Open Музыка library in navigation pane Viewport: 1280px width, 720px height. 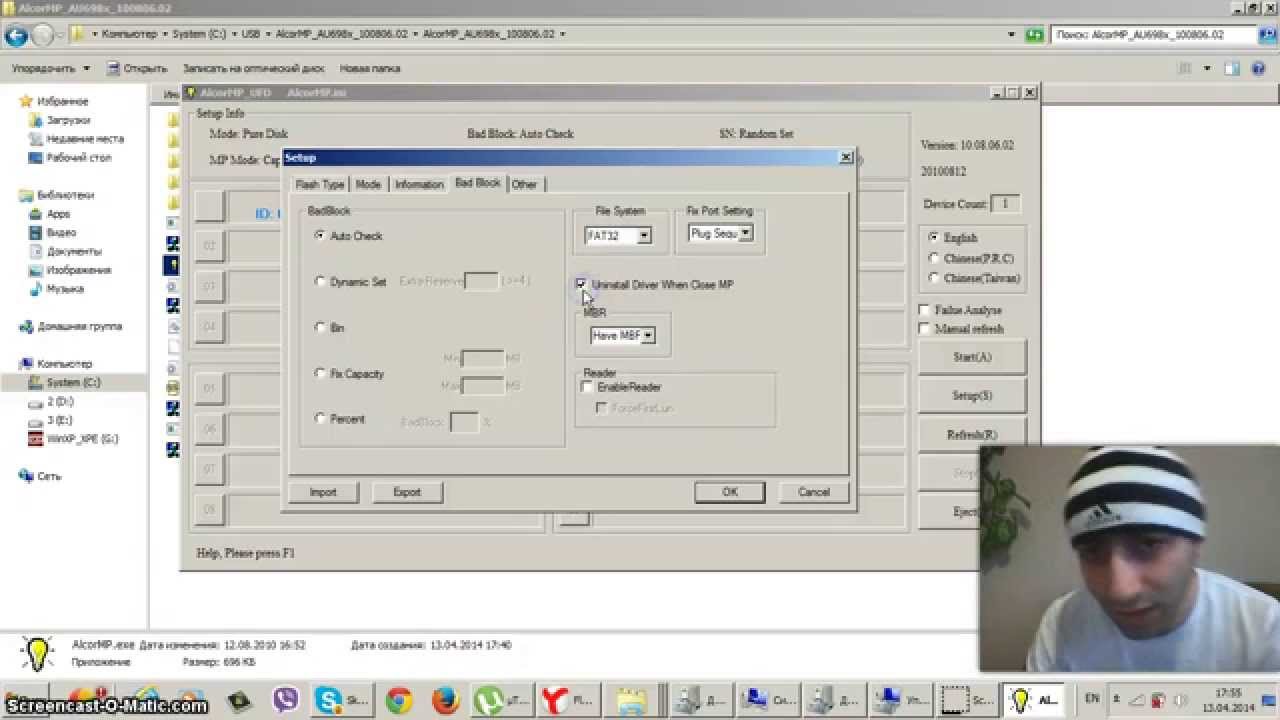coord(64,288)
